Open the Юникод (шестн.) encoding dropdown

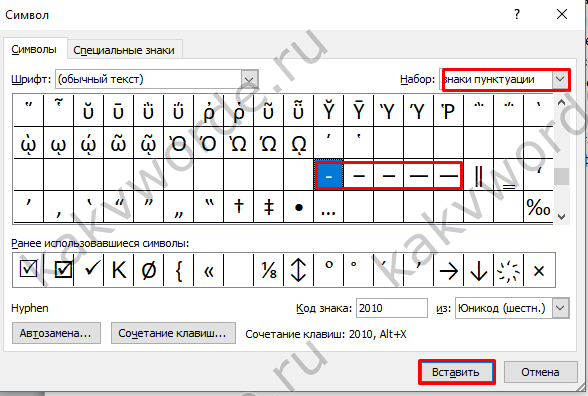pos(560,308)
